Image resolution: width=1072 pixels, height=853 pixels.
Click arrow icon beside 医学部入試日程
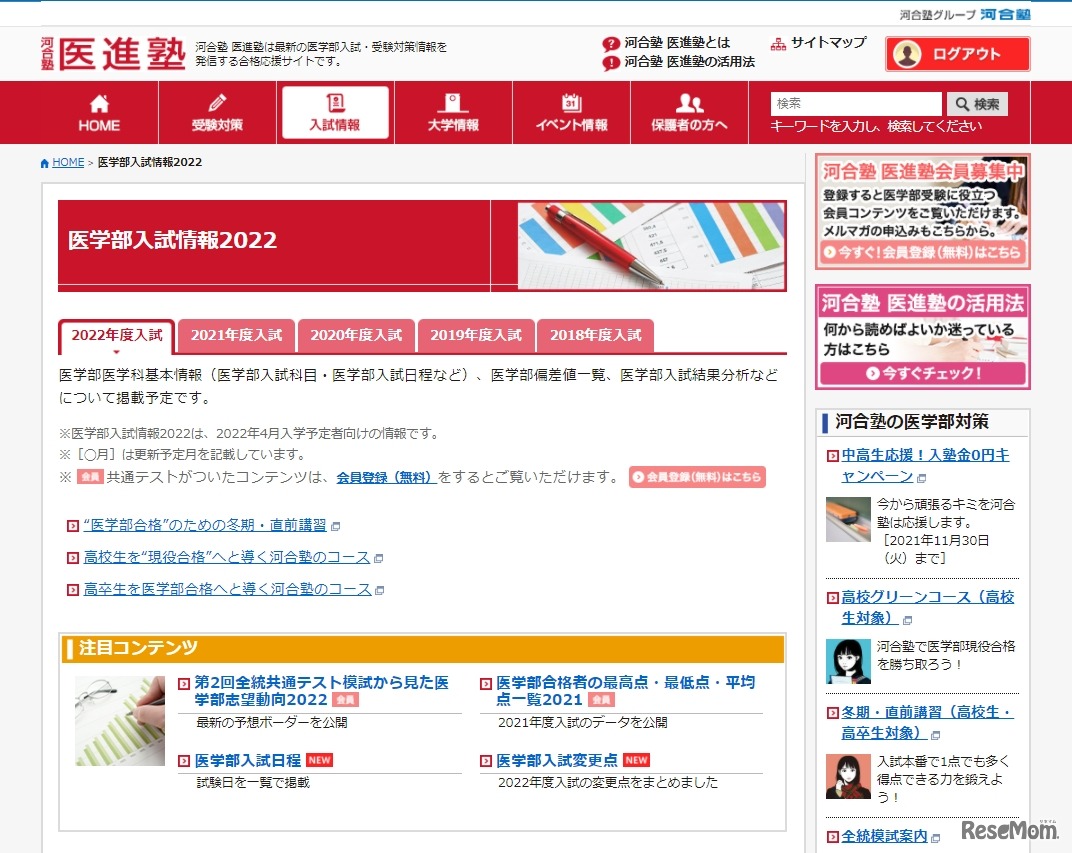coord(183,761)
